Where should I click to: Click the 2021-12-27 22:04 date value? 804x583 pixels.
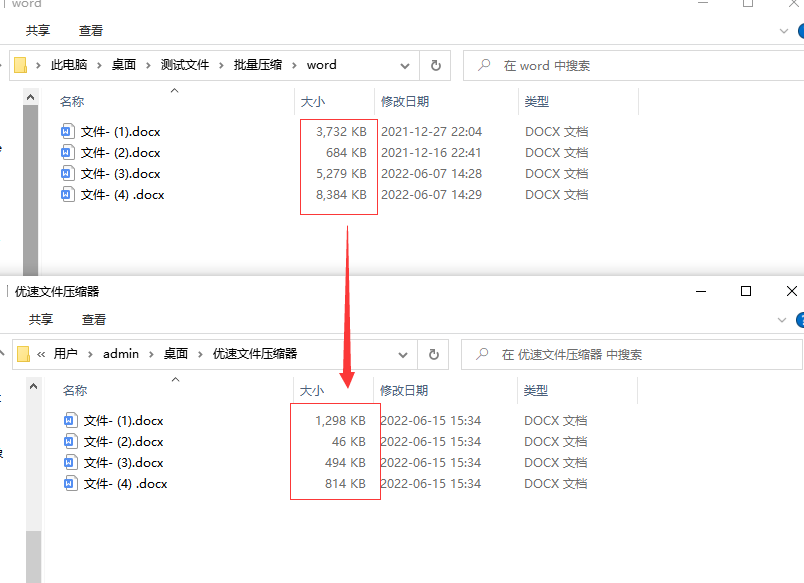[431, 132]
